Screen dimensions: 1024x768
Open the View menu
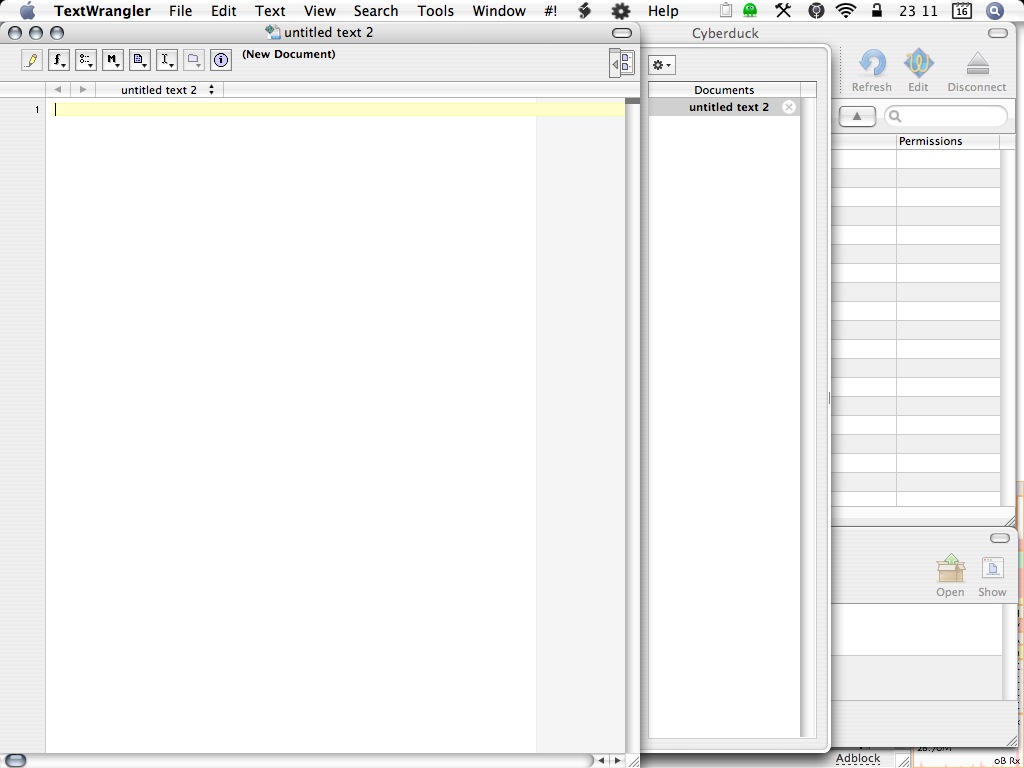(x=319, y=10)
